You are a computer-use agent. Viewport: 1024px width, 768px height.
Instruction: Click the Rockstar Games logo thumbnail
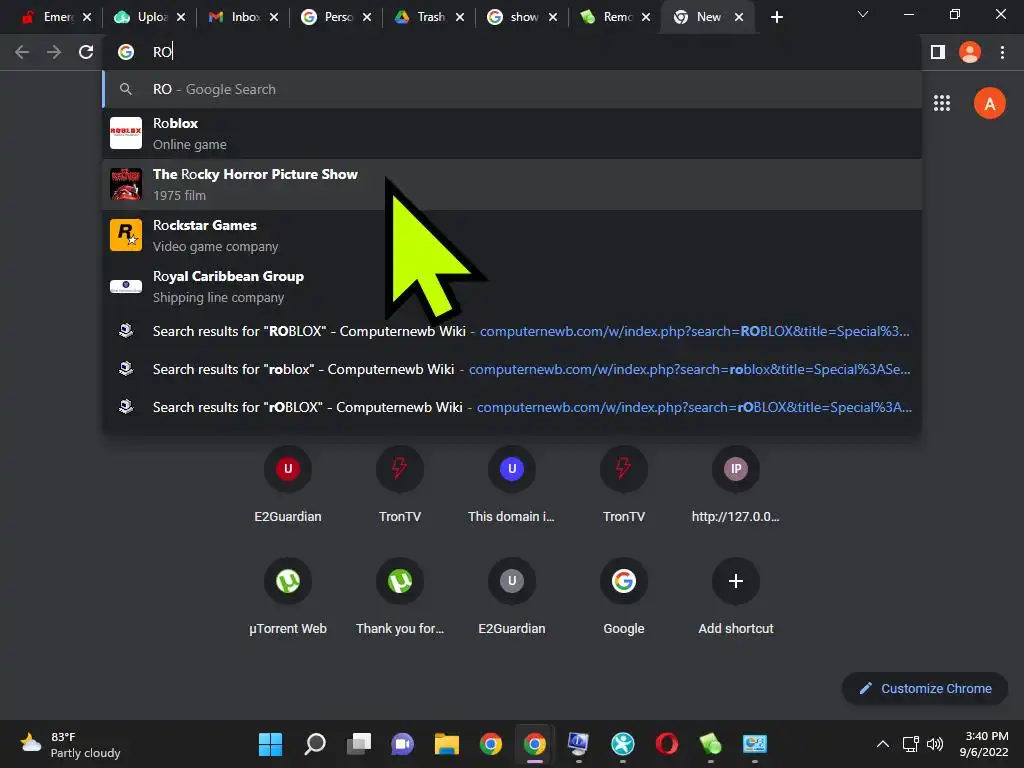click(126, 235)
